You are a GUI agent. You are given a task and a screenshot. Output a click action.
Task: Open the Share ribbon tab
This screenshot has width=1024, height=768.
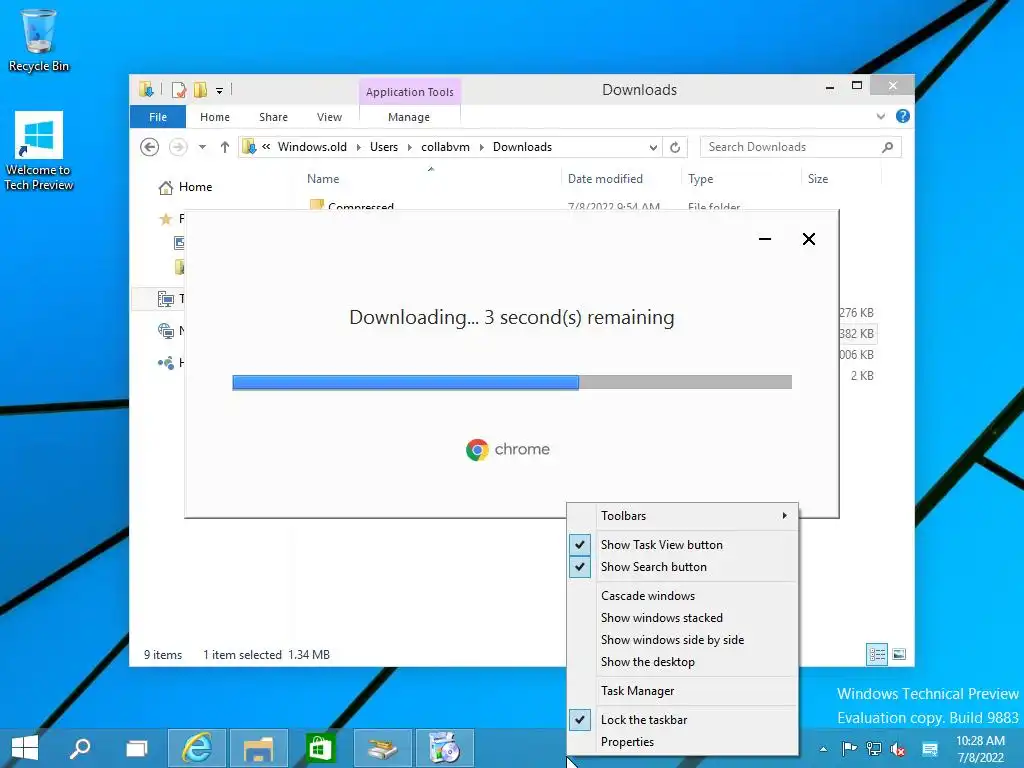coord(273,117)
